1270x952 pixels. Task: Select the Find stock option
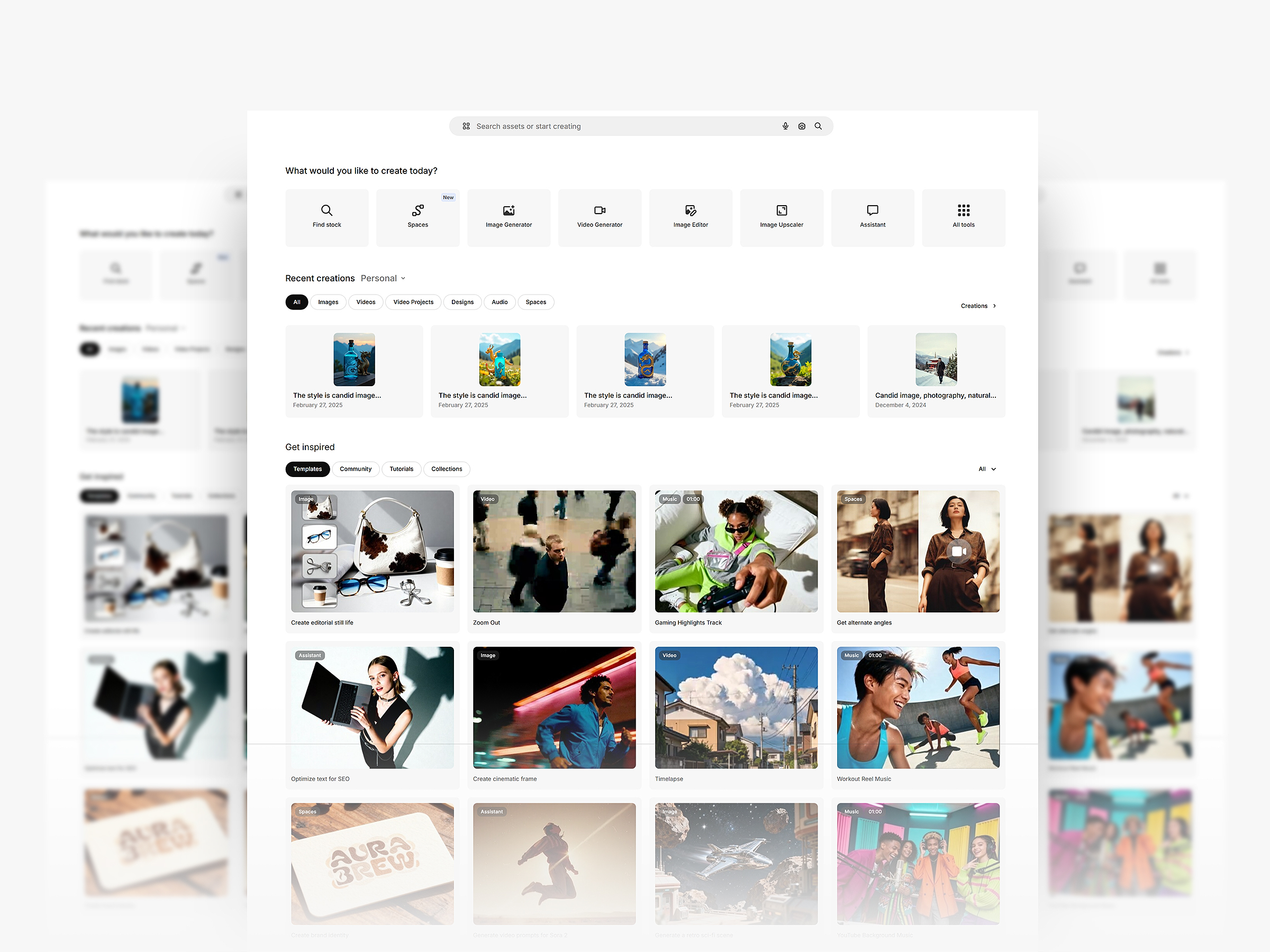pyautogui.click(x=326, y=217)
